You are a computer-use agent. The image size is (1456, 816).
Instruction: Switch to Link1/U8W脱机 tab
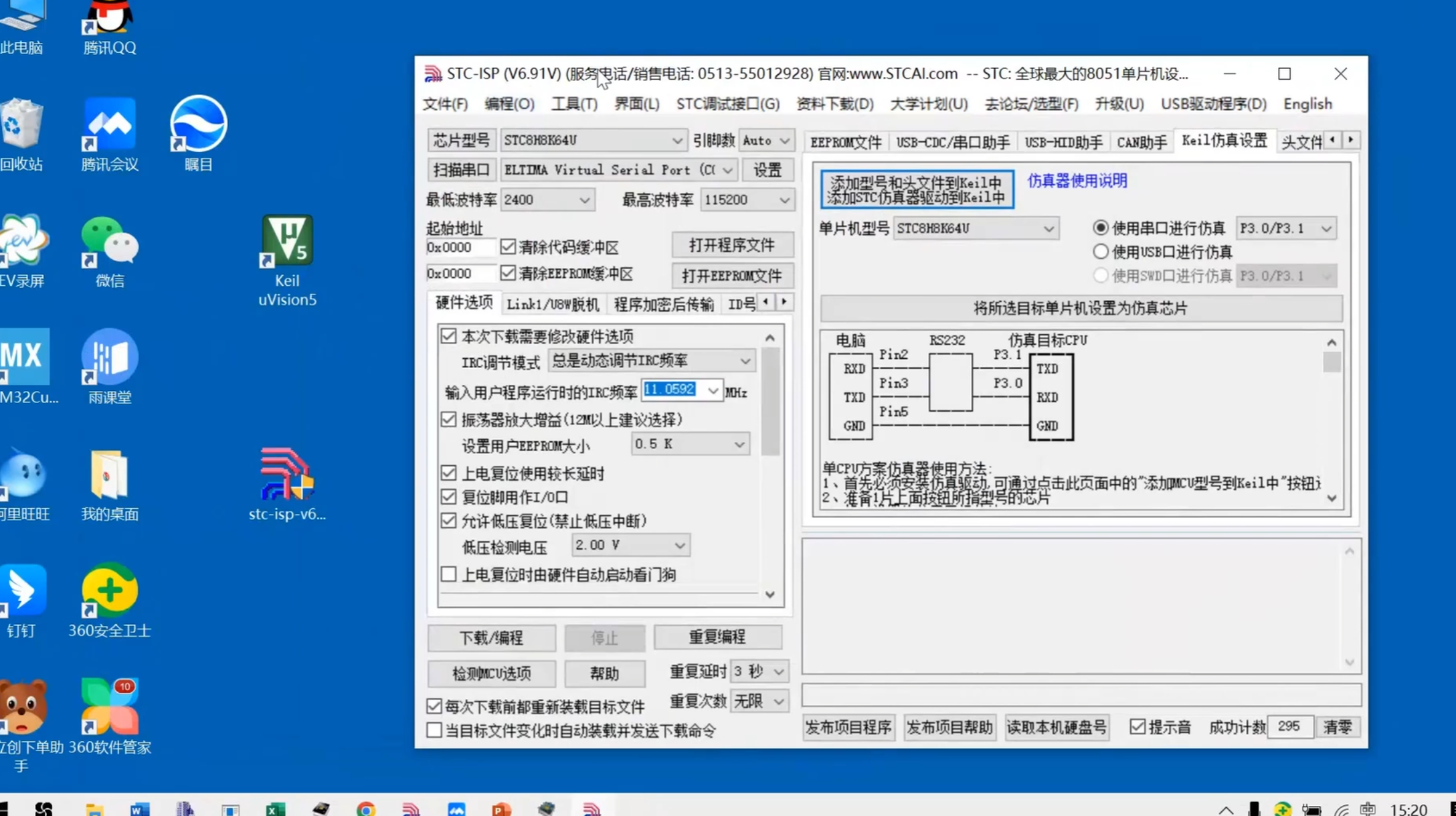pyautogui.click(x=553, y=305)
